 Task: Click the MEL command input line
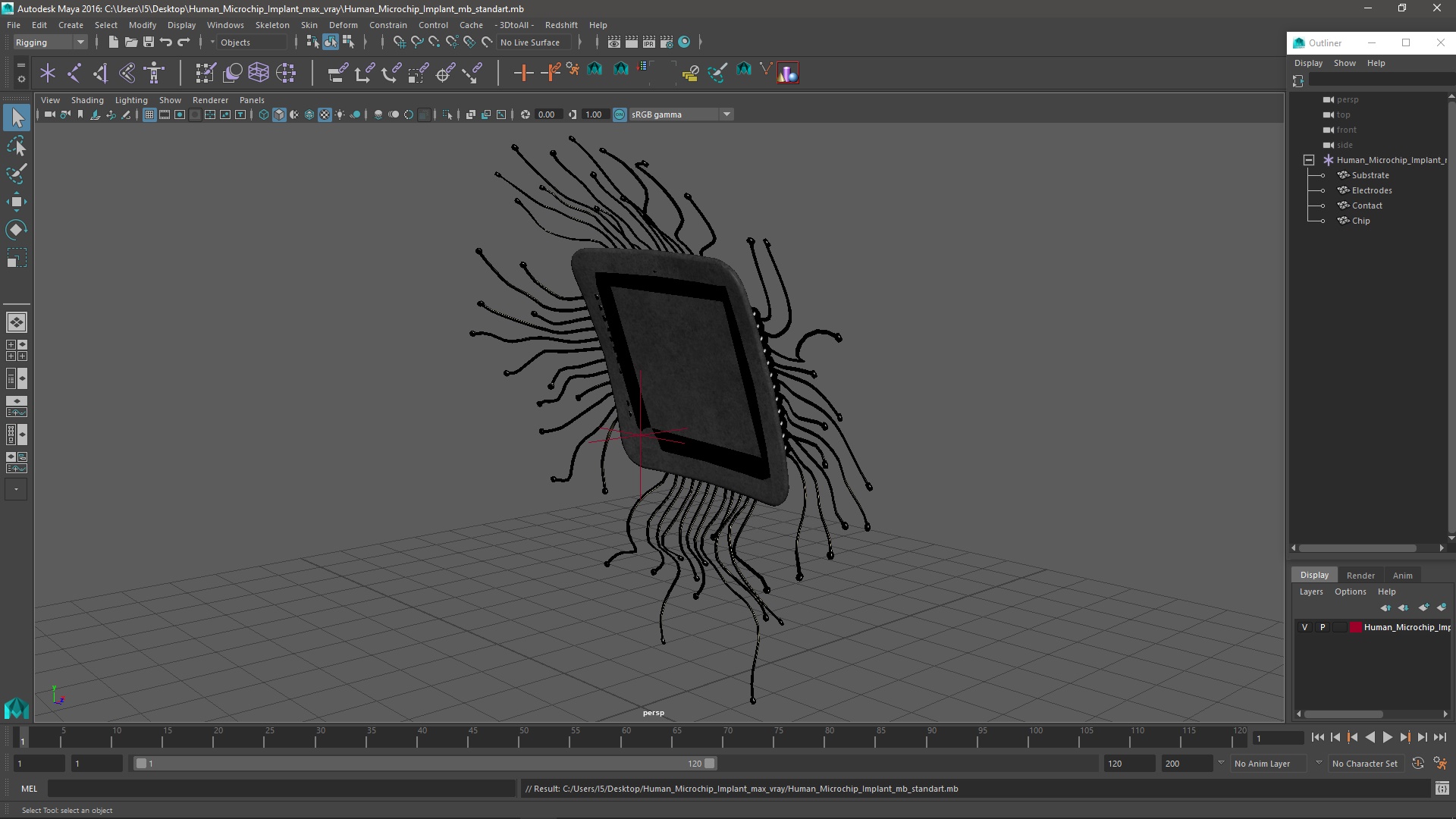point(281,789)
